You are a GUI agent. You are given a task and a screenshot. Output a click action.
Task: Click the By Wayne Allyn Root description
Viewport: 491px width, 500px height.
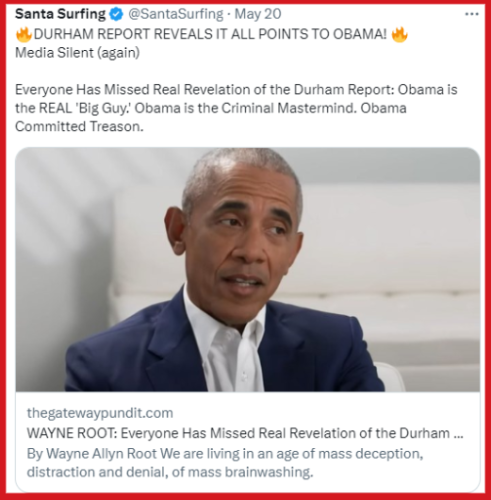click(225, 454)
